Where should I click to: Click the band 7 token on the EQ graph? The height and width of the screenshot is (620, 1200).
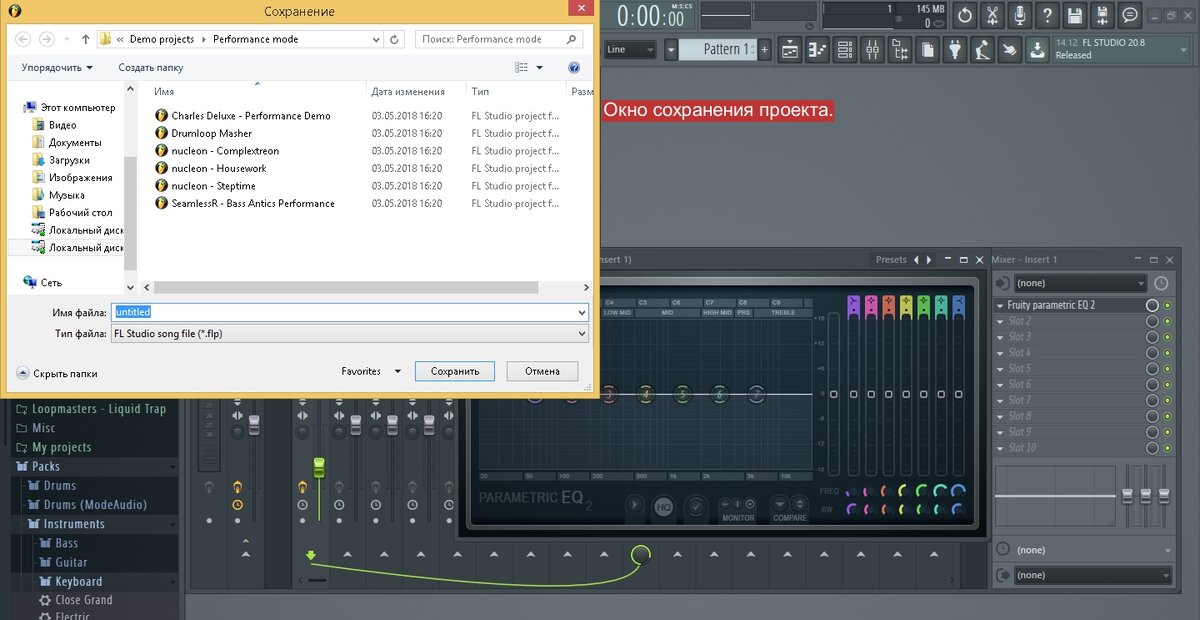tap(757, 395)
